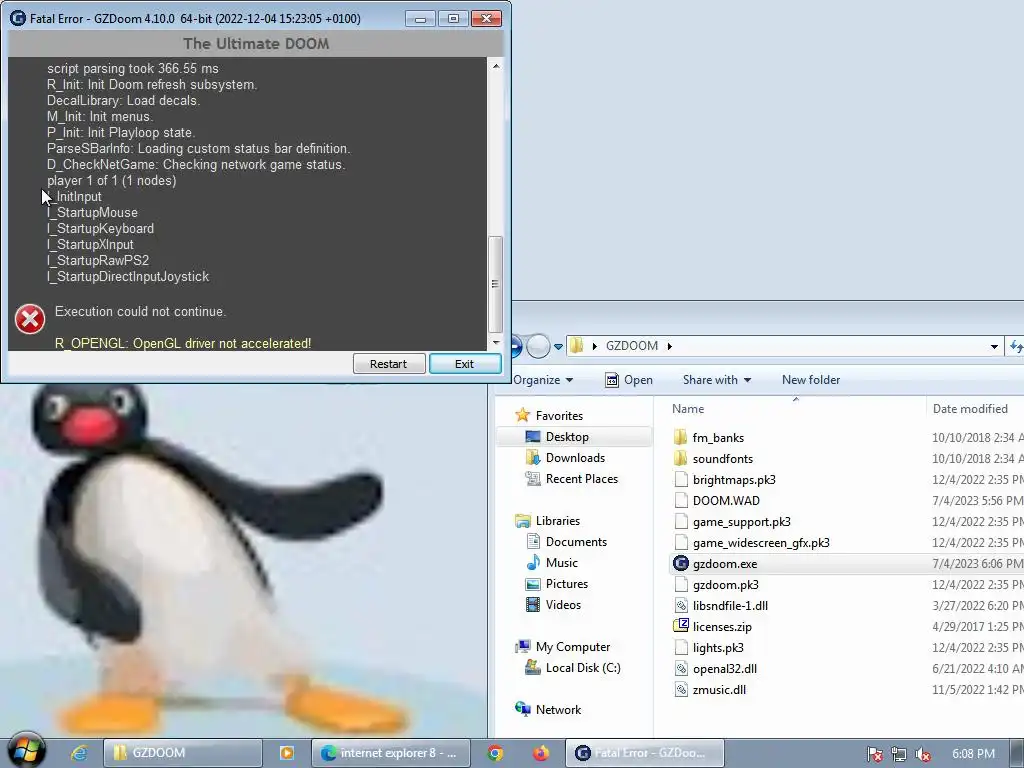Click the log scrollbar thumb

point(496,284)
